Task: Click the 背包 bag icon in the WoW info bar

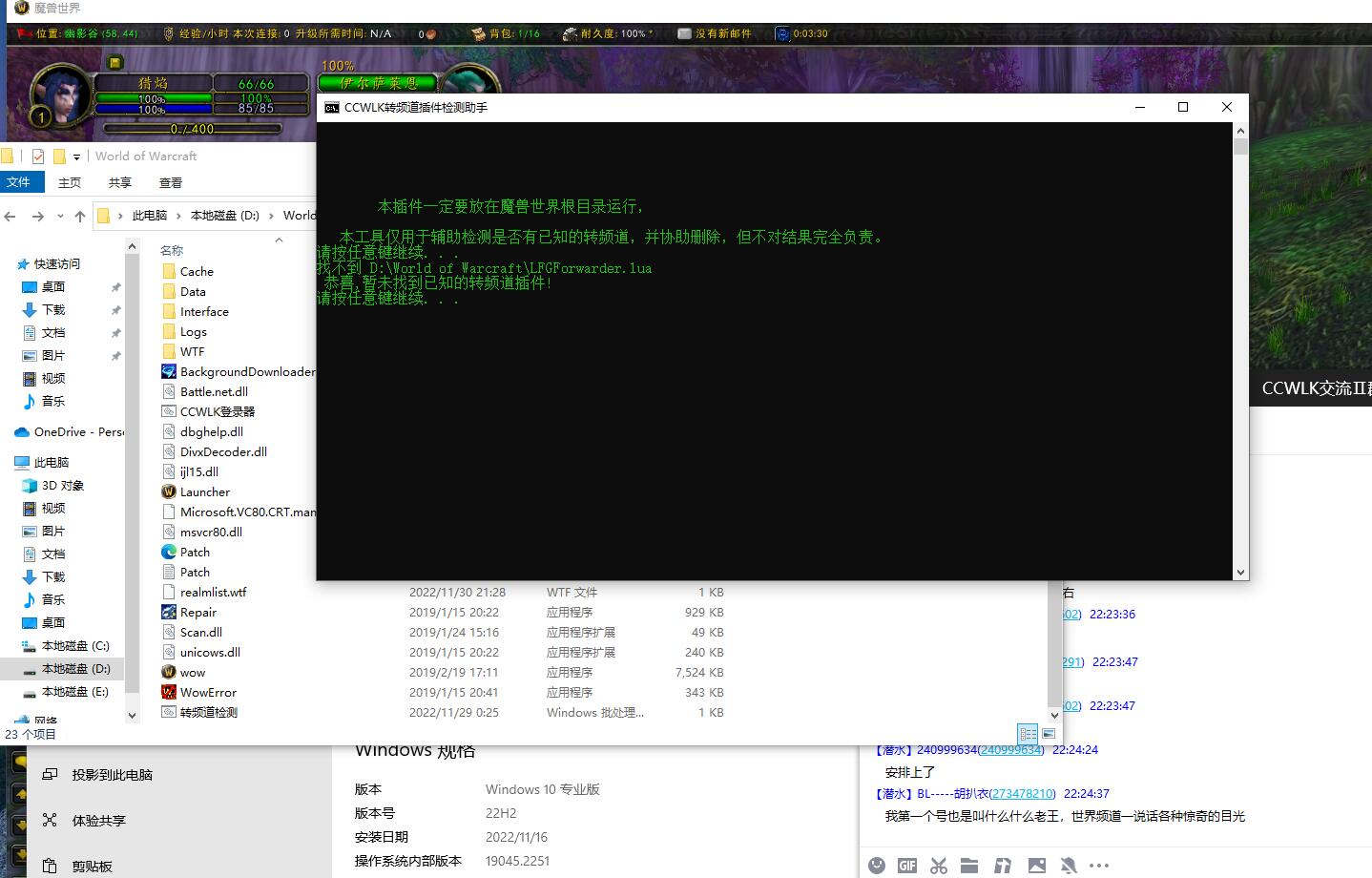Action: pos(480,32)
